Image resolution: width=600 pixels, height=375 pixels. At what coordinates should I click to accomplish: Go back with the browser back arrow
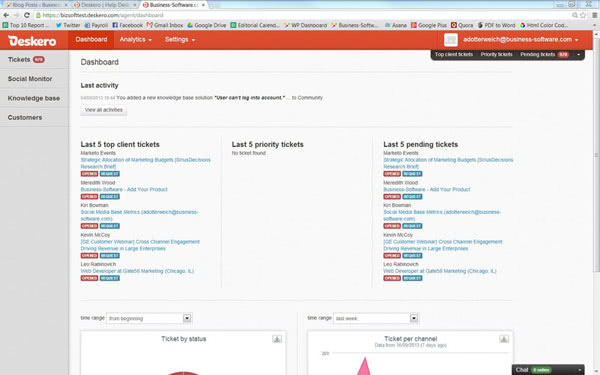click(6, 15)
